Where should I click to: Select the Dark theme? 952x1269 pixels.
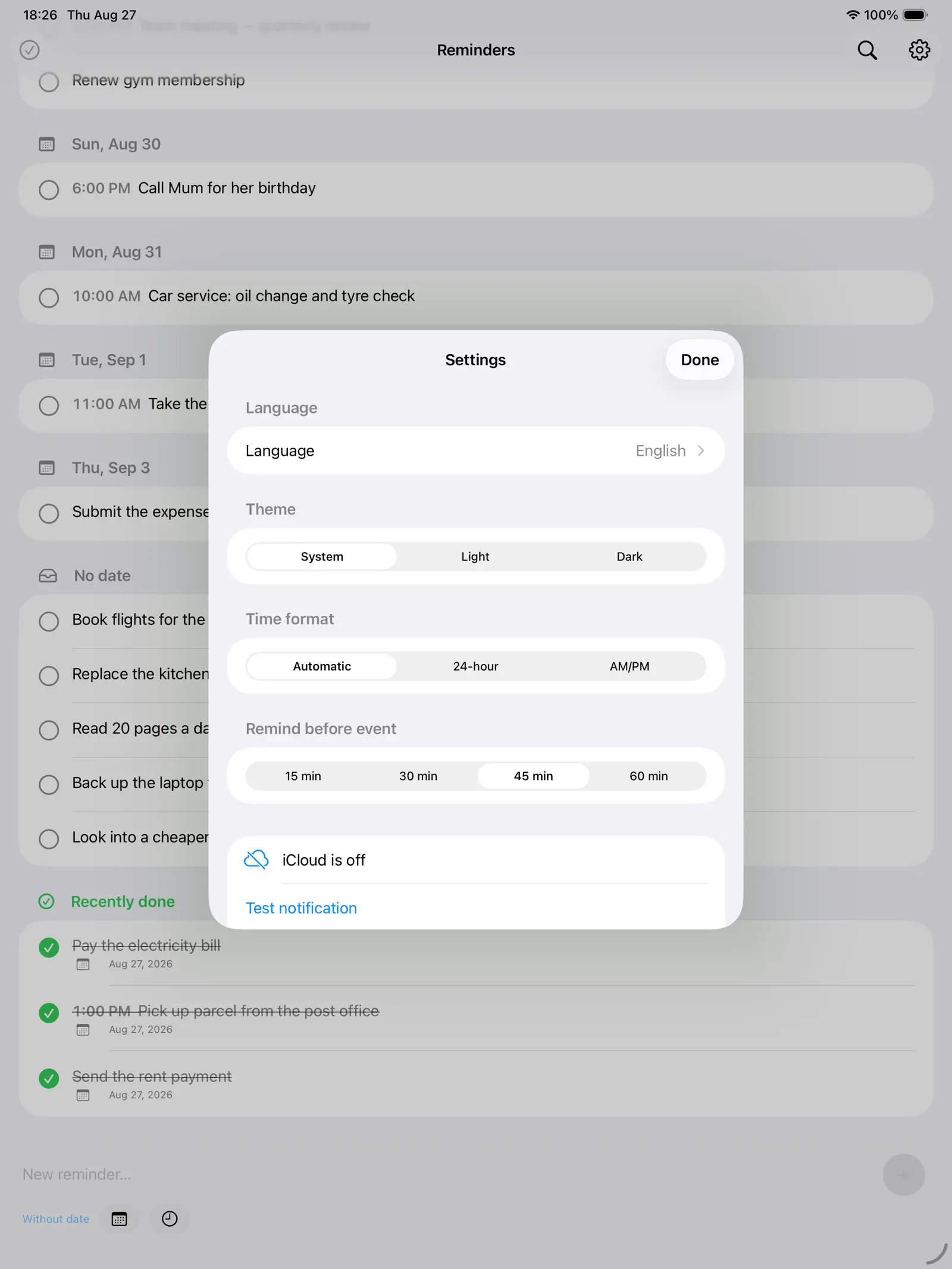(x=629, y=556)
